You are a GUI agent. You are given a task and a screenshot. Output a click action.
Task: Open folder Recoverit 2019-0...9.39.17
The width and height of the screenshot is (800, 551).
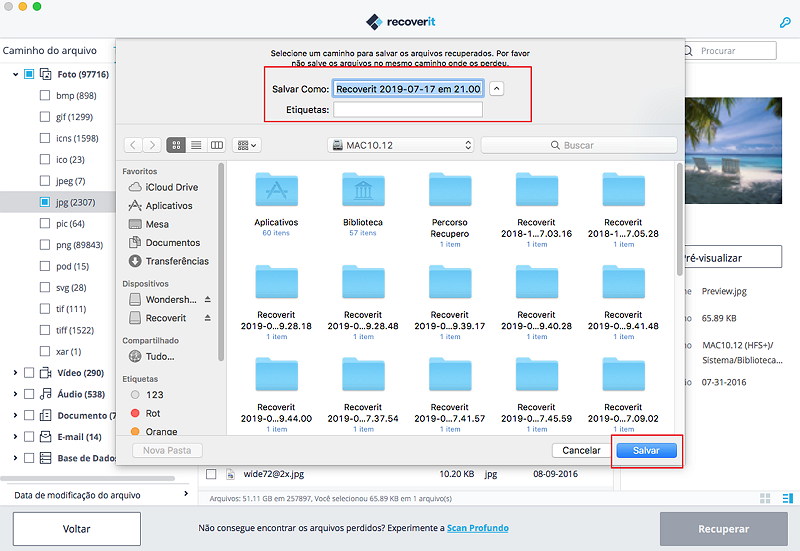pyautogui.click(x=449, y=282)
